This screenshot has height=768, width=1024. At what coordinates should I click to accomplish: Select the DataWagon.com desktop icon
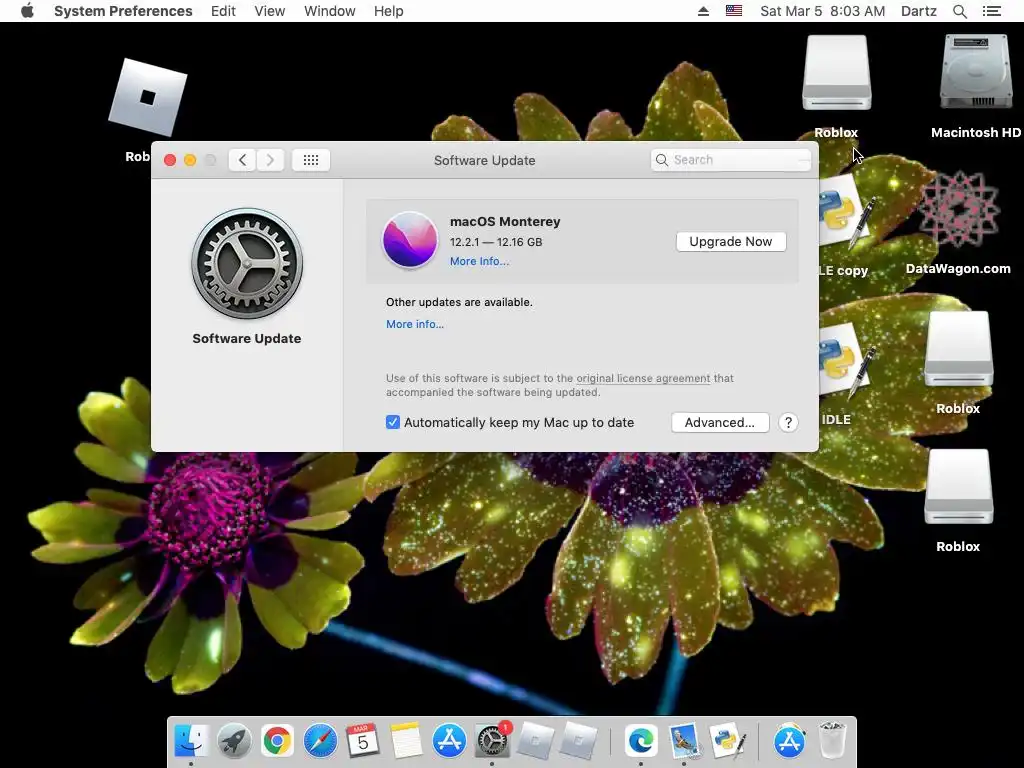[958, 209]
